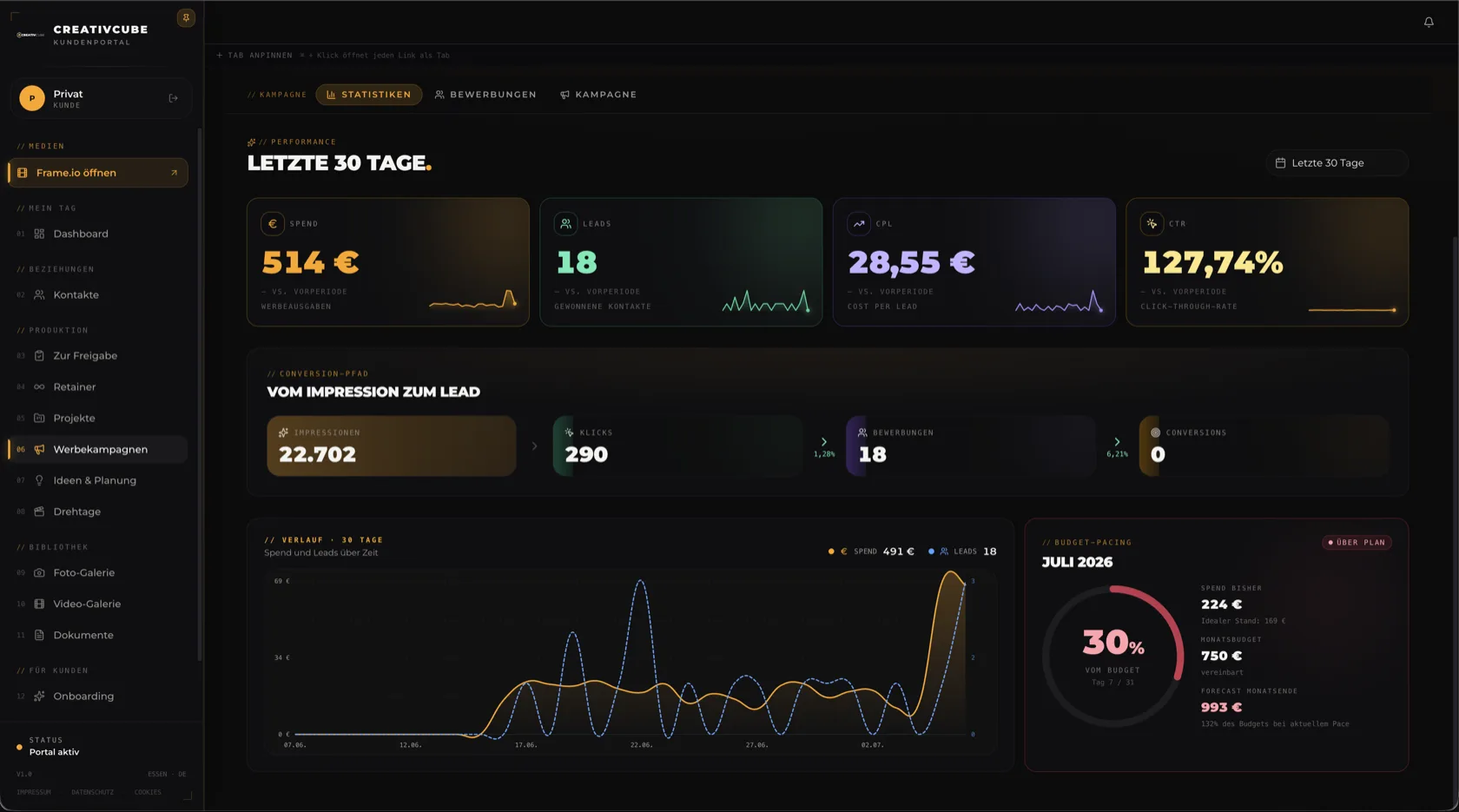The height and width of the screenshot is (812, 1459).
Task: Click the Dashboard grid icon
Action: [39, 234]
